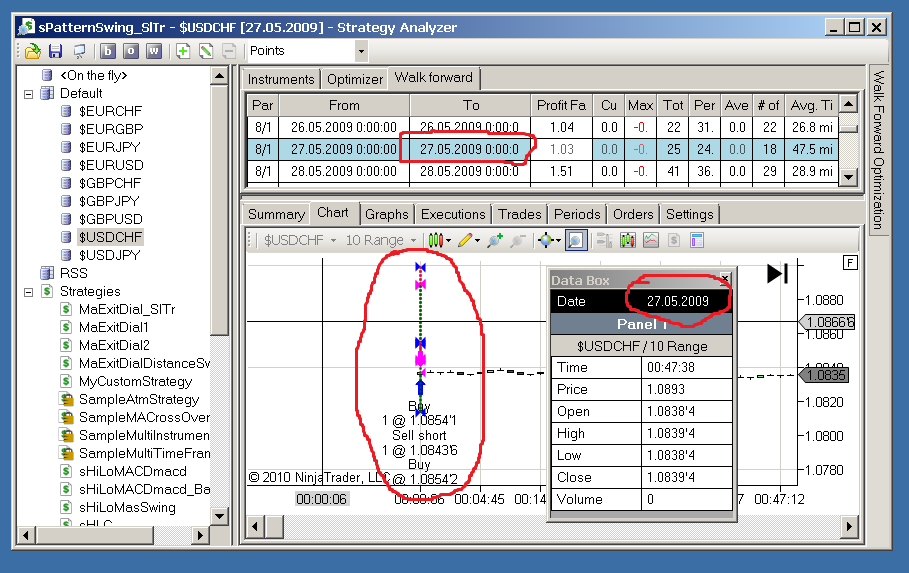Click the Walk Forward Optimization side tab
Screen dimensions: 909x573
point(878,150)
